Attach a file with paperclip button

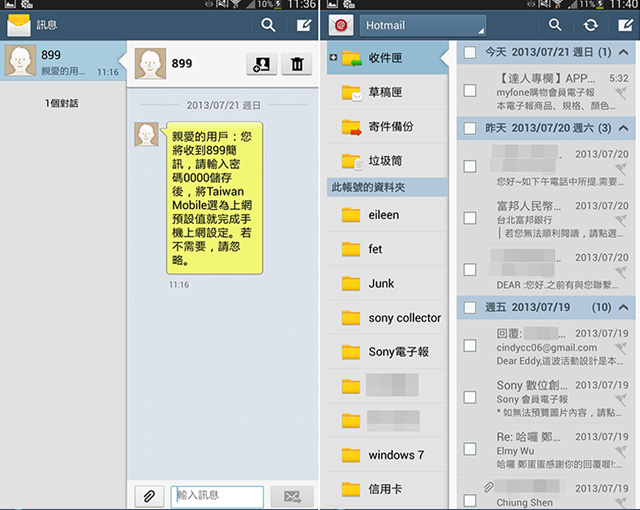[149, 497]
